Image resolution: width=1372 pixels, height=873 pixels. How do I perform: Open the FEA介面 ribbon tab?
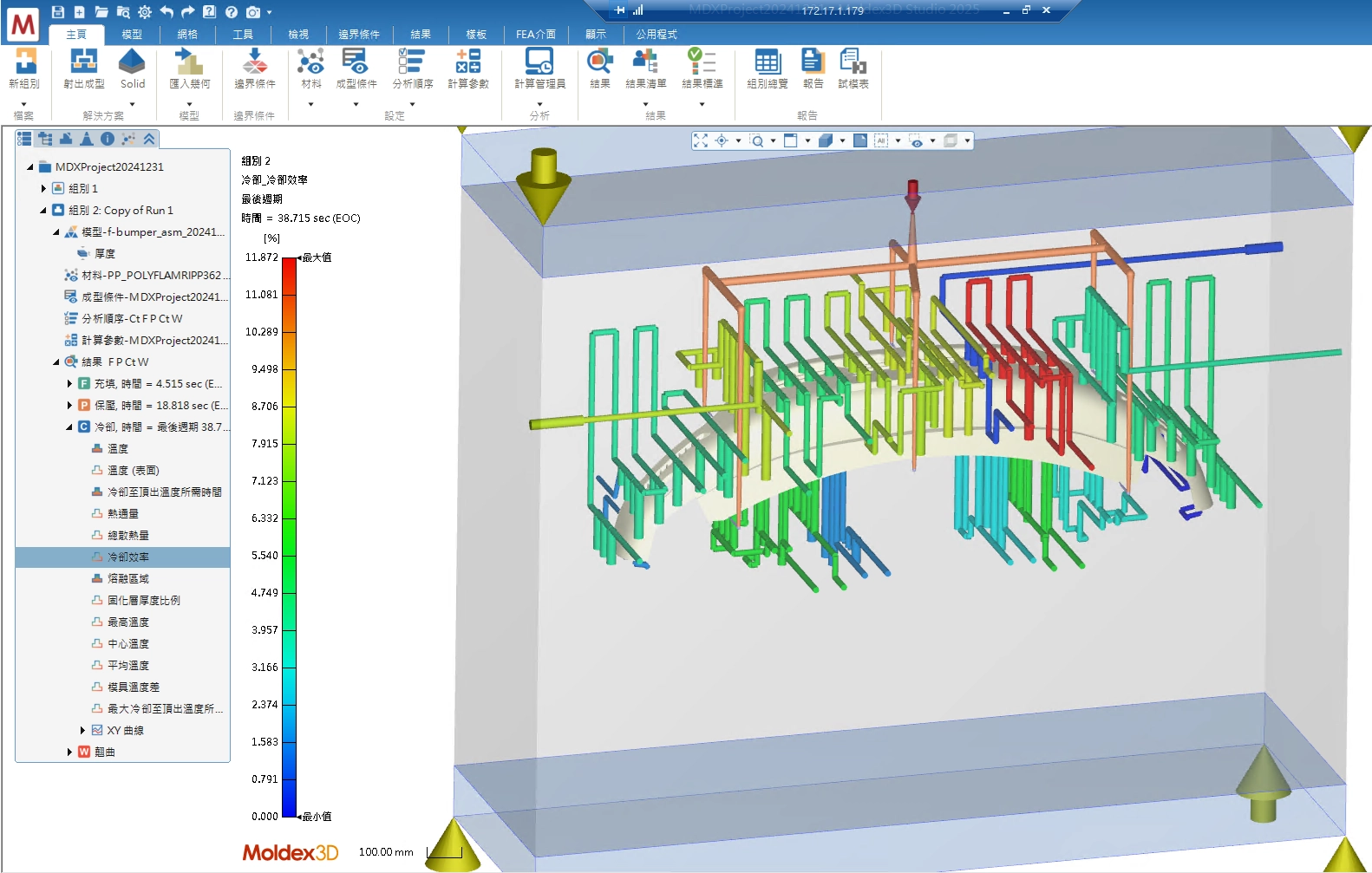tap(535, 35)
